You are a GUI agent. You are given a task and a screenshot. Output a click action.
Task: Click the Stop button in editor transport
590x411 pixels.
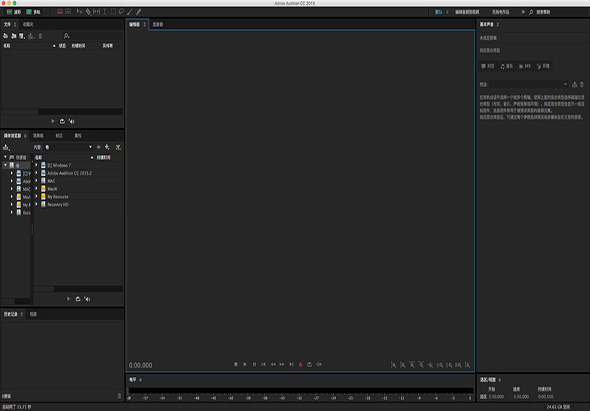point(236,364)
